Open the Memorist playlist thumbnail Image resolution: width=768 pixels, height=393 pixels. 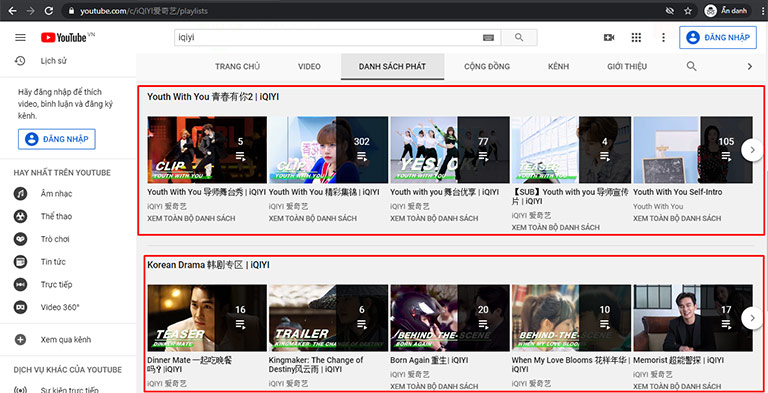pyautogui.click(x=693, y=318)
